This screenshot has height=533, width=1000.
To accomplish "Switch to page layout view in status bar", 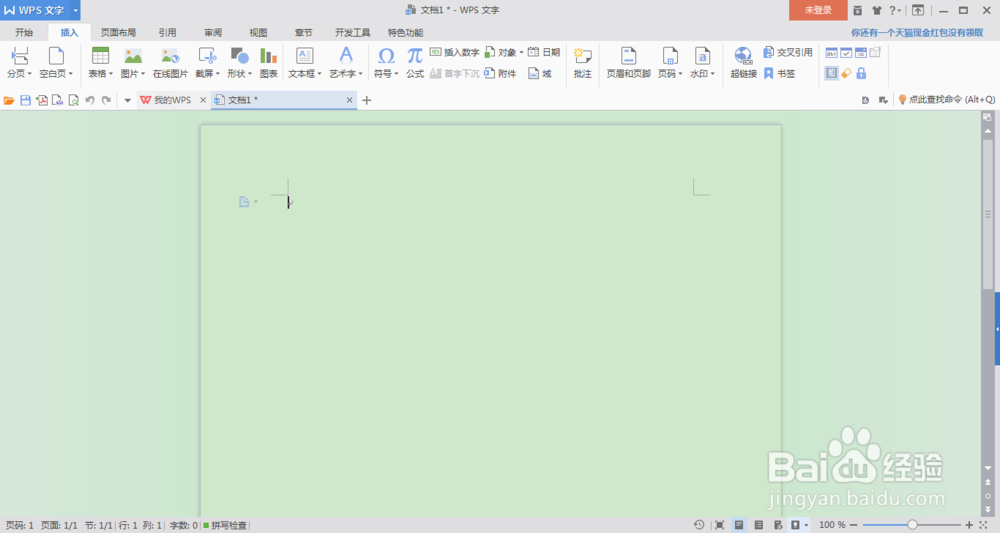I will 739,525.
